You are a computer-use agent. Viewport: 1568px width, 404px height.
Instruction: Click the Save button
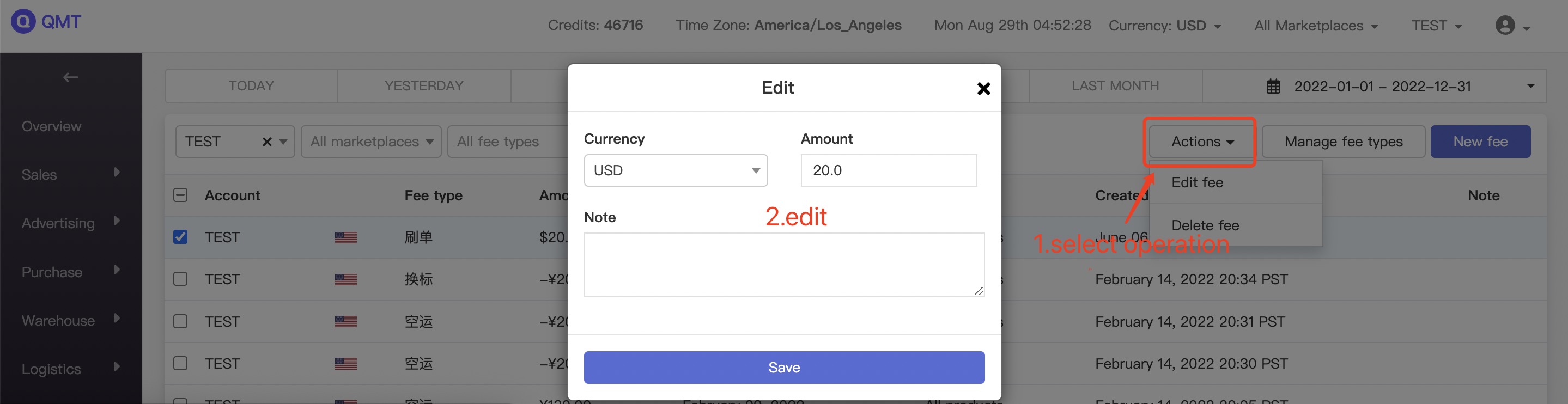[x=784, y=368]
